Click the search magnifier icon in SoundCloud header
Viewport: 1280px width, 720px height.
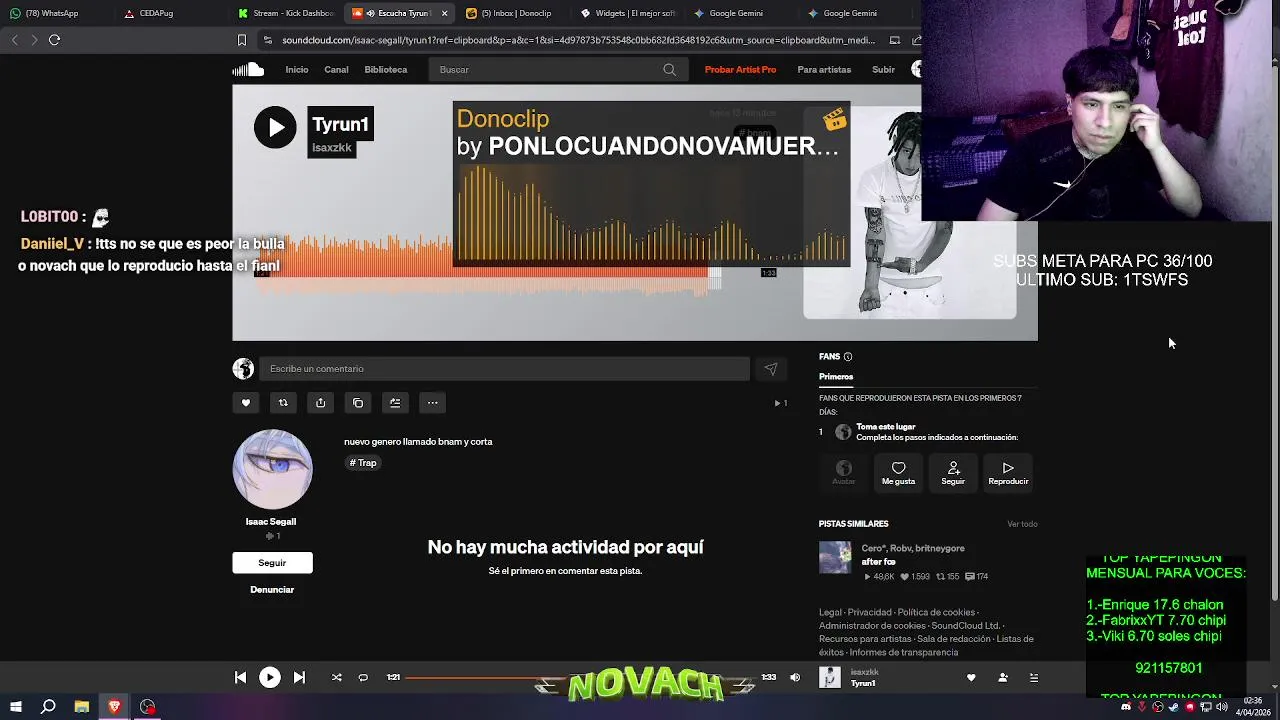[x=669, y=70]
